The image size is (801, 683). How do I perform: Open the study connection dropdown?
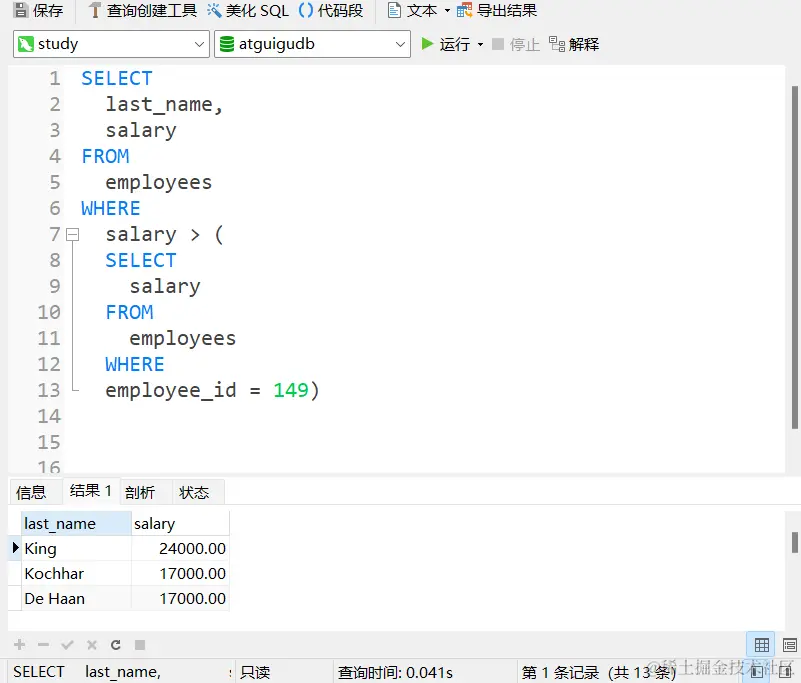pyautogui.click(x=200, y=44)
